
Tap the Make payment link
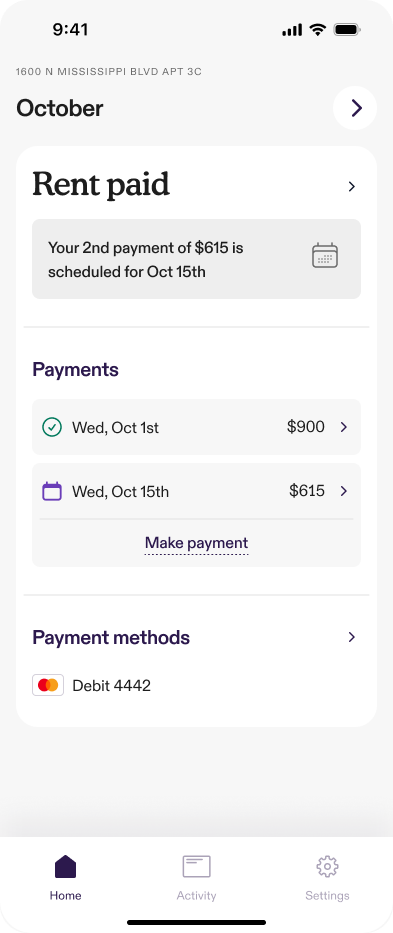point(196,543)
